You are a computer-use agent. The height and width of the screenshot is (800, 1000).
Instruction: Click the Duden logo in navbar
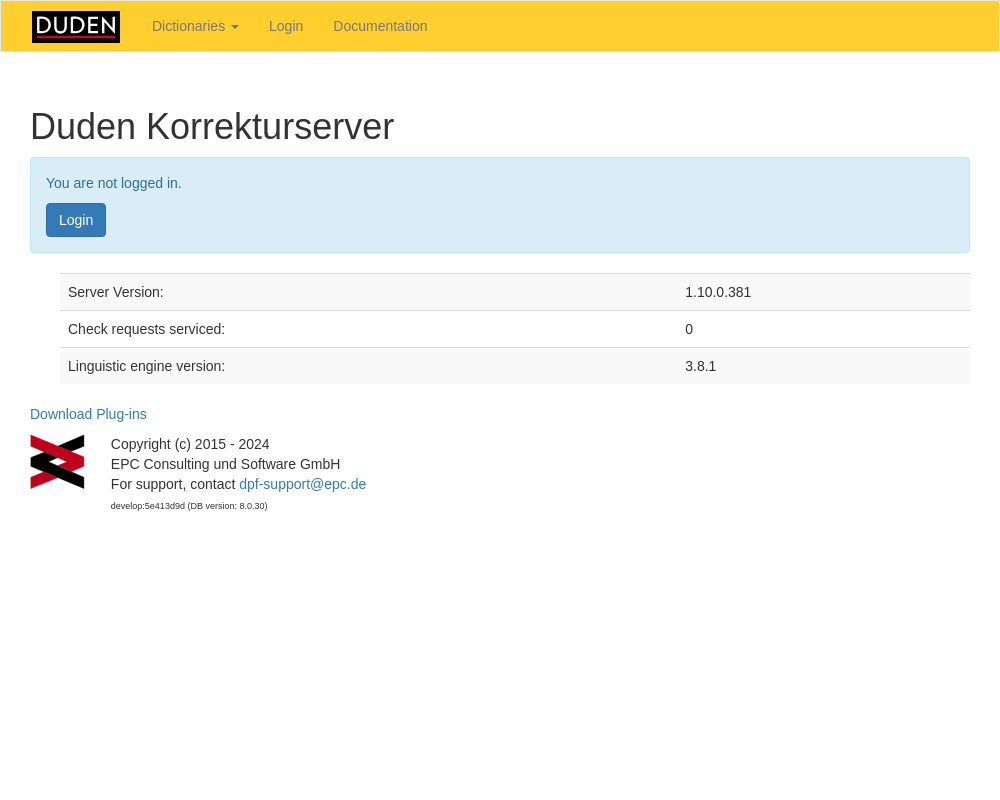tap(76, 27)
